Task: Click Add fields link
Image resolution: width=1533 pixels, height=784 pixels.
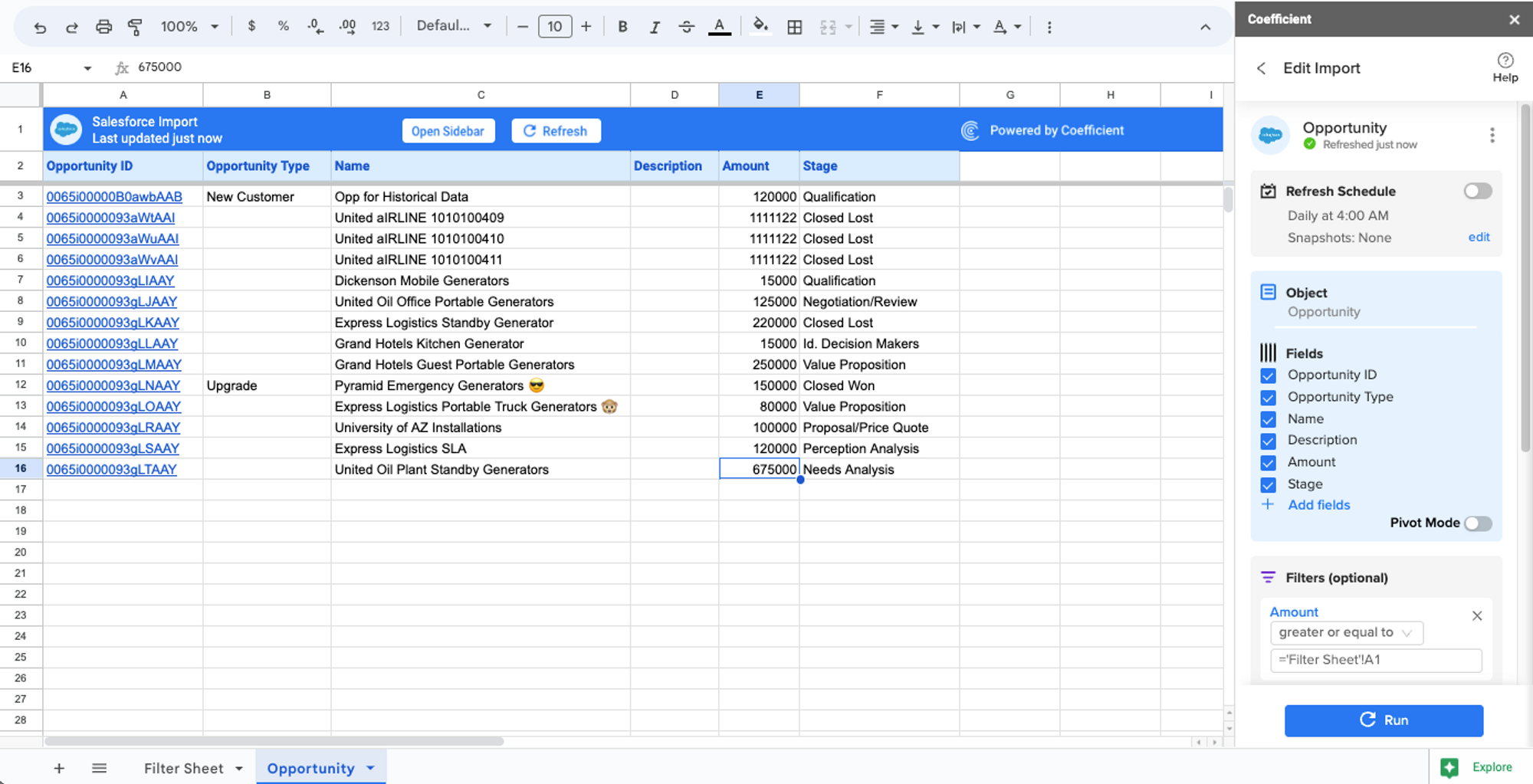Action: click(1318, 505)
